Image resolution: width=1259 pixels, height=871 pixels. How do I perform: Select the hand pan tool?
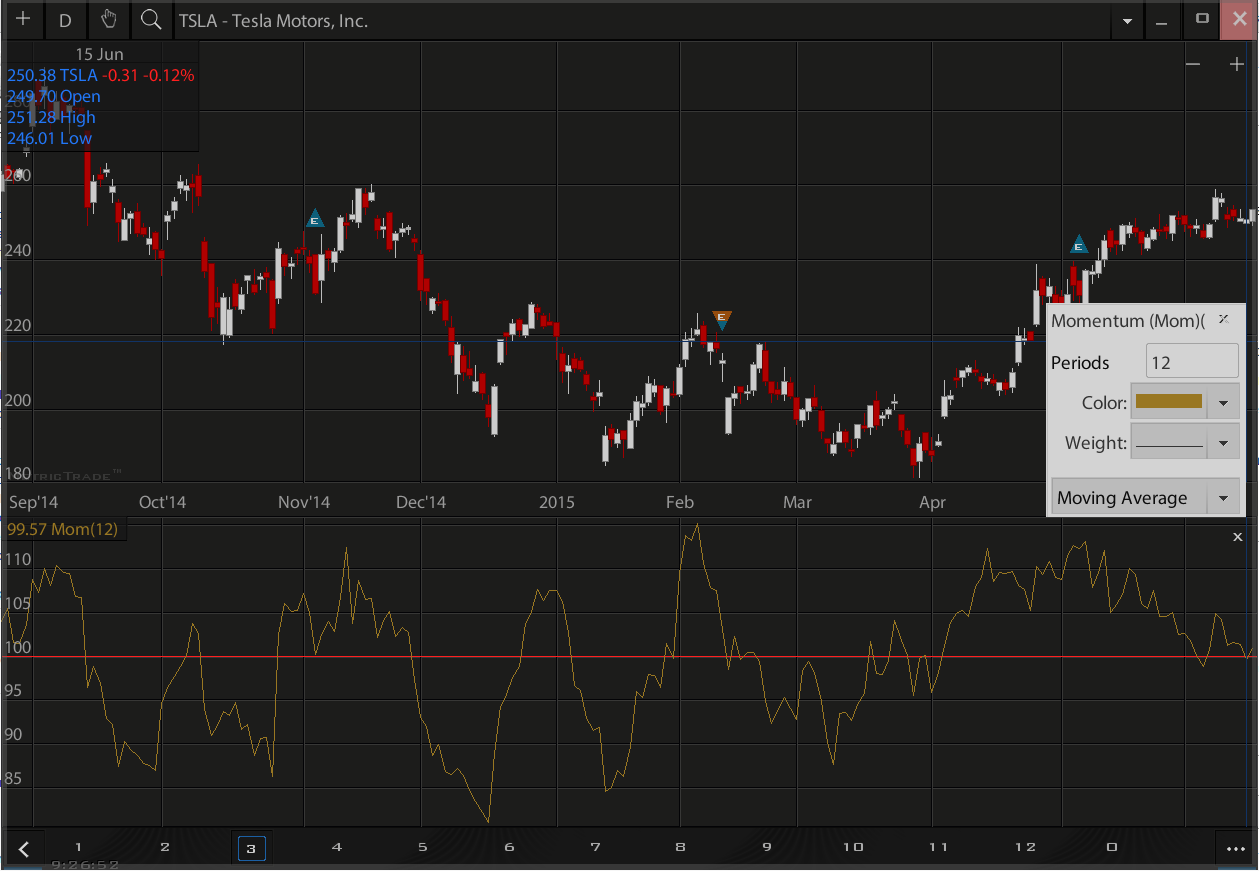coord(108,20)
